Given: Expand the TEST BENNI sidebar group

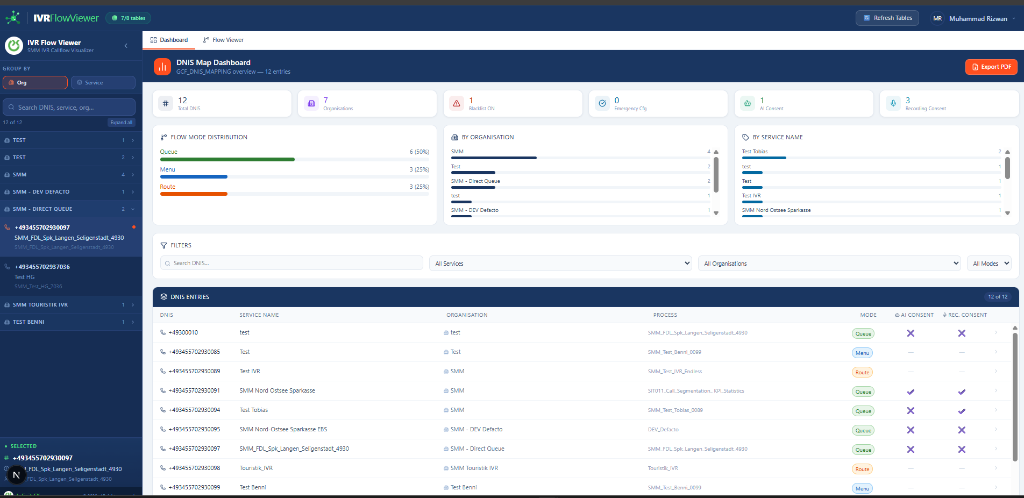Looking at the screenshot, I should tap(71, 322).
